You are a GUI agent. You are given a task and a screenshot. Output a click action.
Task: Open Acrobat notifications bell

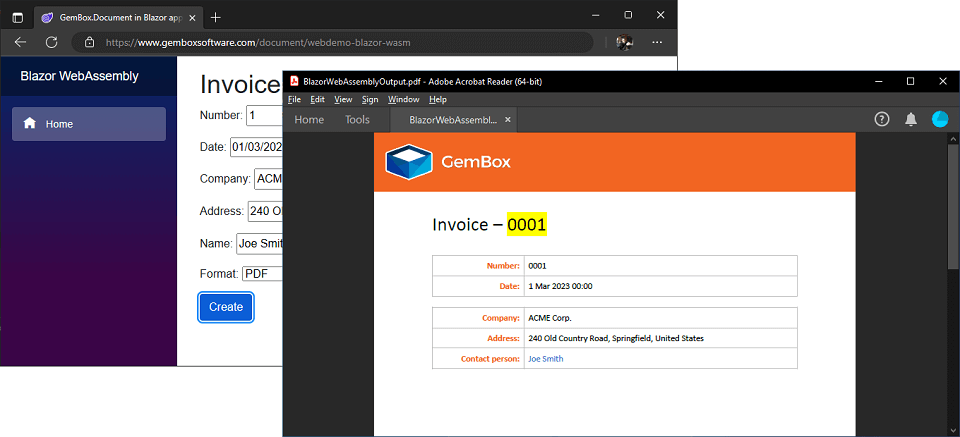(910, 119)
